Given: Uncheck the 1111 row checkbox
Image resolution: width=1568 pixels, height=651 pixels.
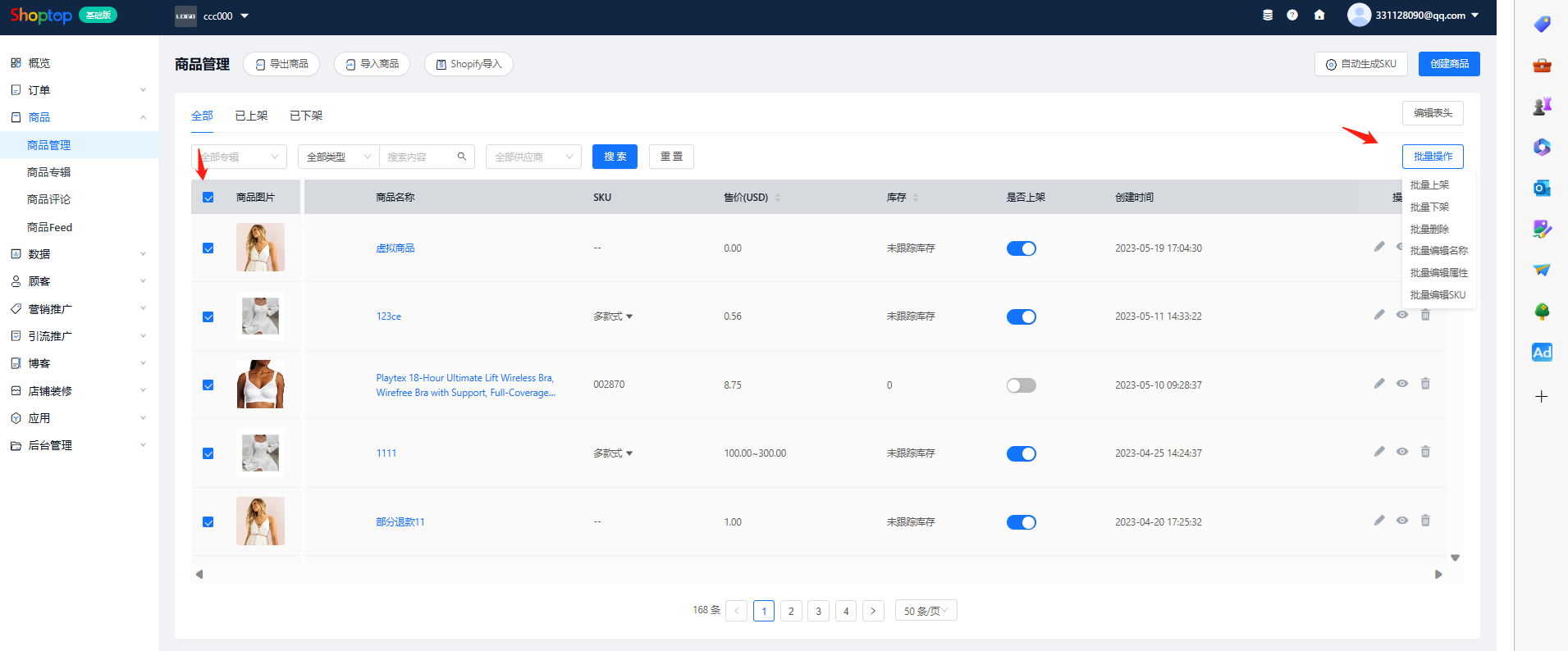Looking at the screenshot, I should [x=208, y=454].
